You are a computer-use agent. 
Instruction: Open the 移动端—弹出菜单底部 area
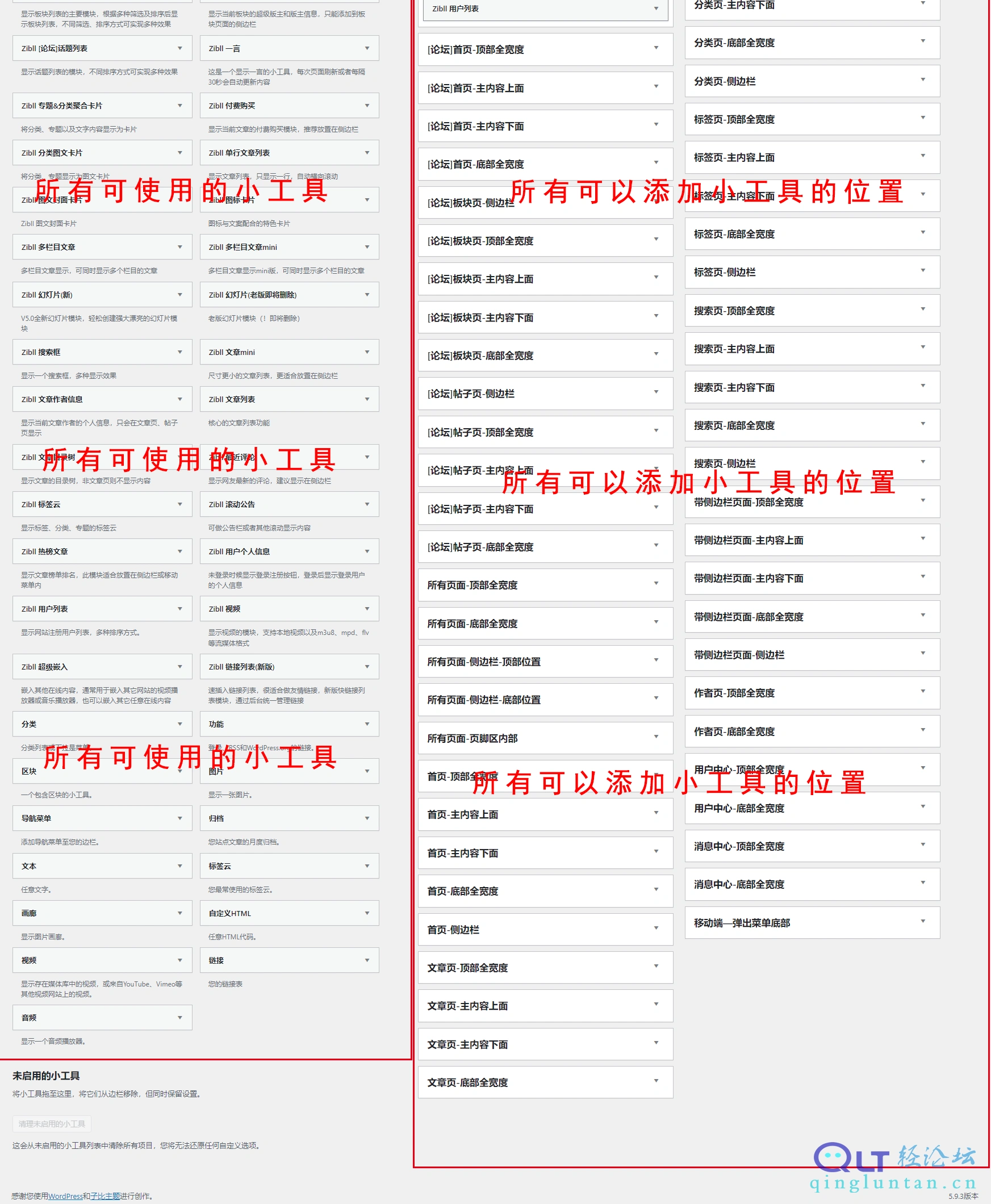pos(812,922)
